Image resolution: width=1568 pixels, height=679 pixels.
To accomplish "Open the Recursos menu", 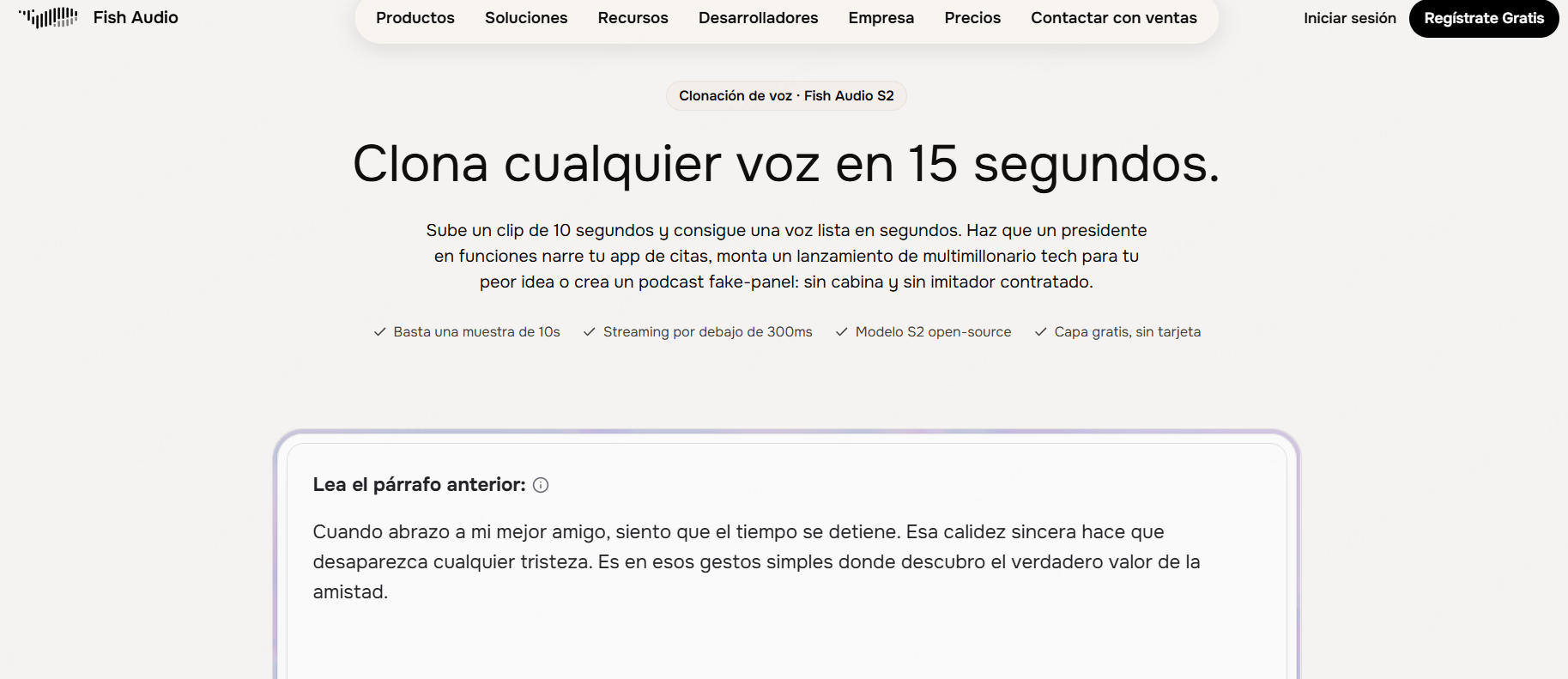I will (633, 18).
